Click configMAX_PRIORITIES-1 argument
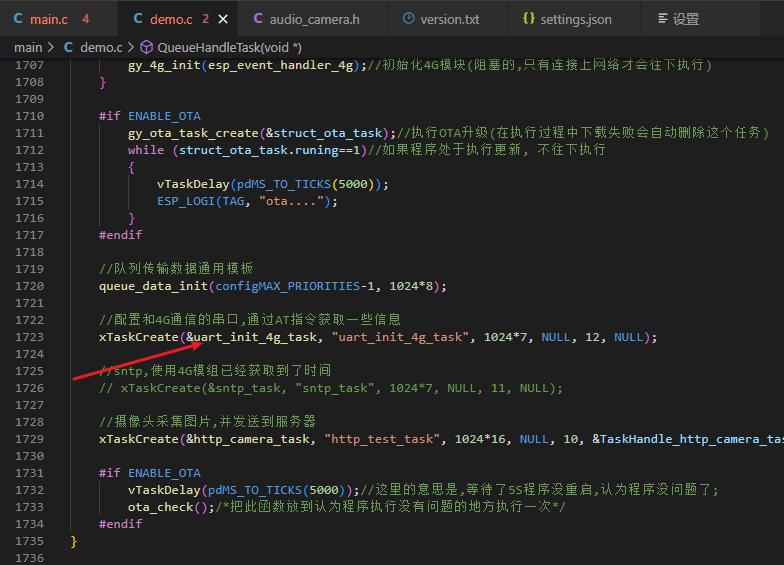The image size is (784, 565). [x=294, y=286]
